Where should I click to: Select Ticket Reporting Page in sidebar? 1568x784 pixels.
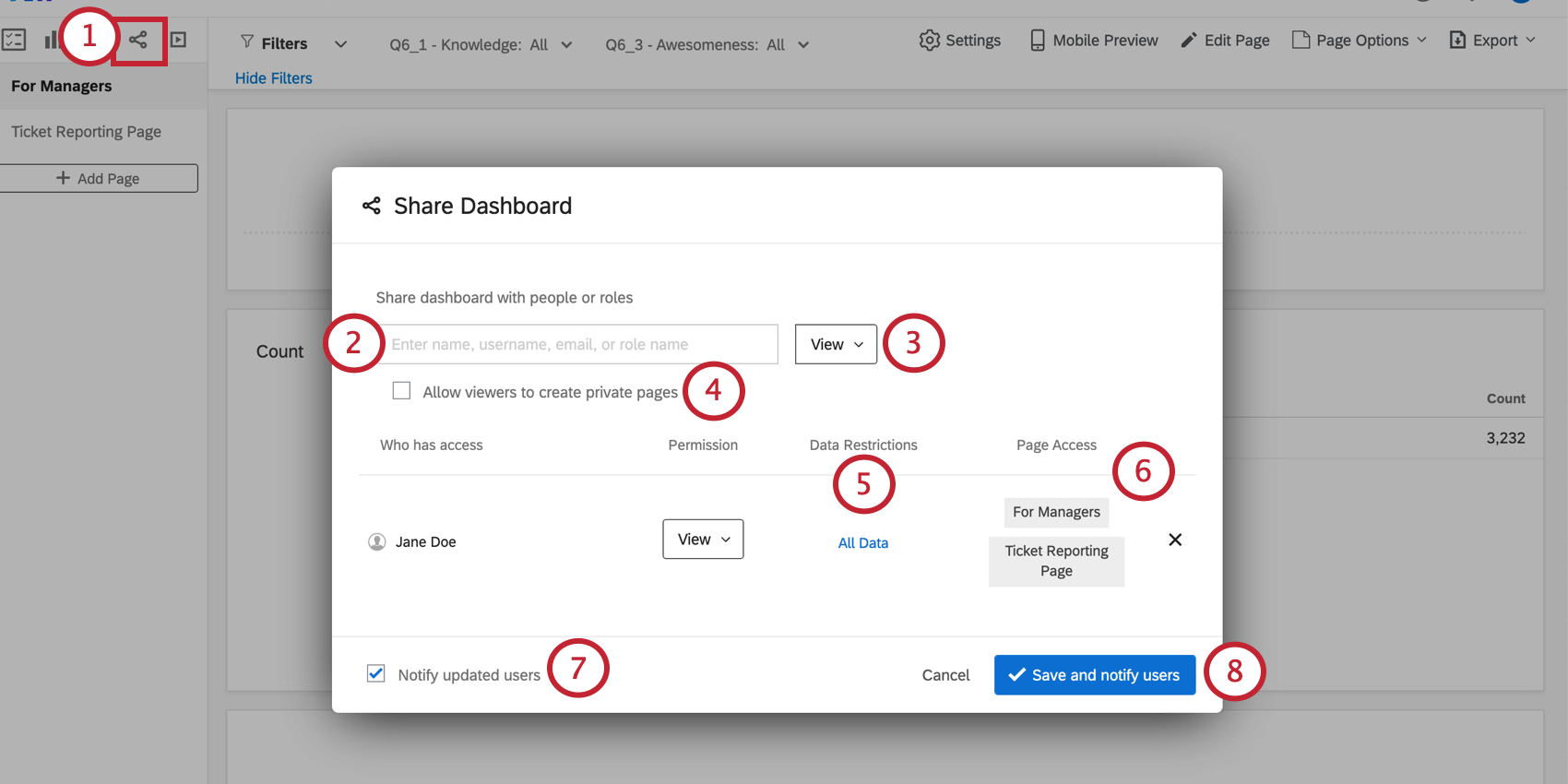(87, 132)
